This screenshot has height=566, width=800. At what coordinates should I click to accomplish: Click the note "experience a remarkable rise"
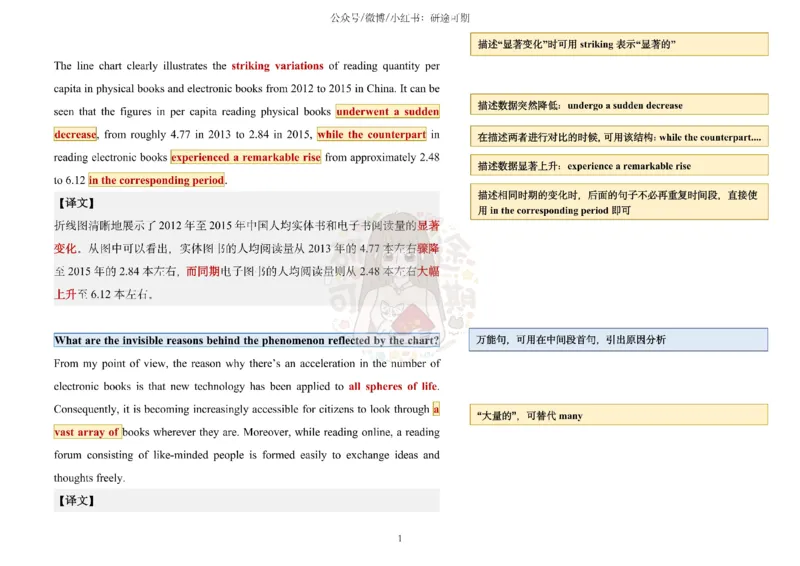619,166
